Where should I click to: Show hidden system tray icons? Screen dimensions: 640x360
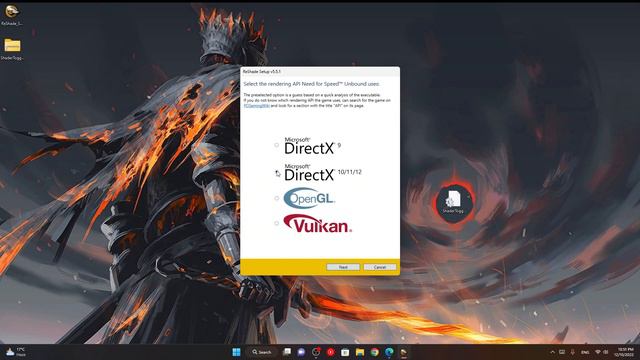[552, 352]
